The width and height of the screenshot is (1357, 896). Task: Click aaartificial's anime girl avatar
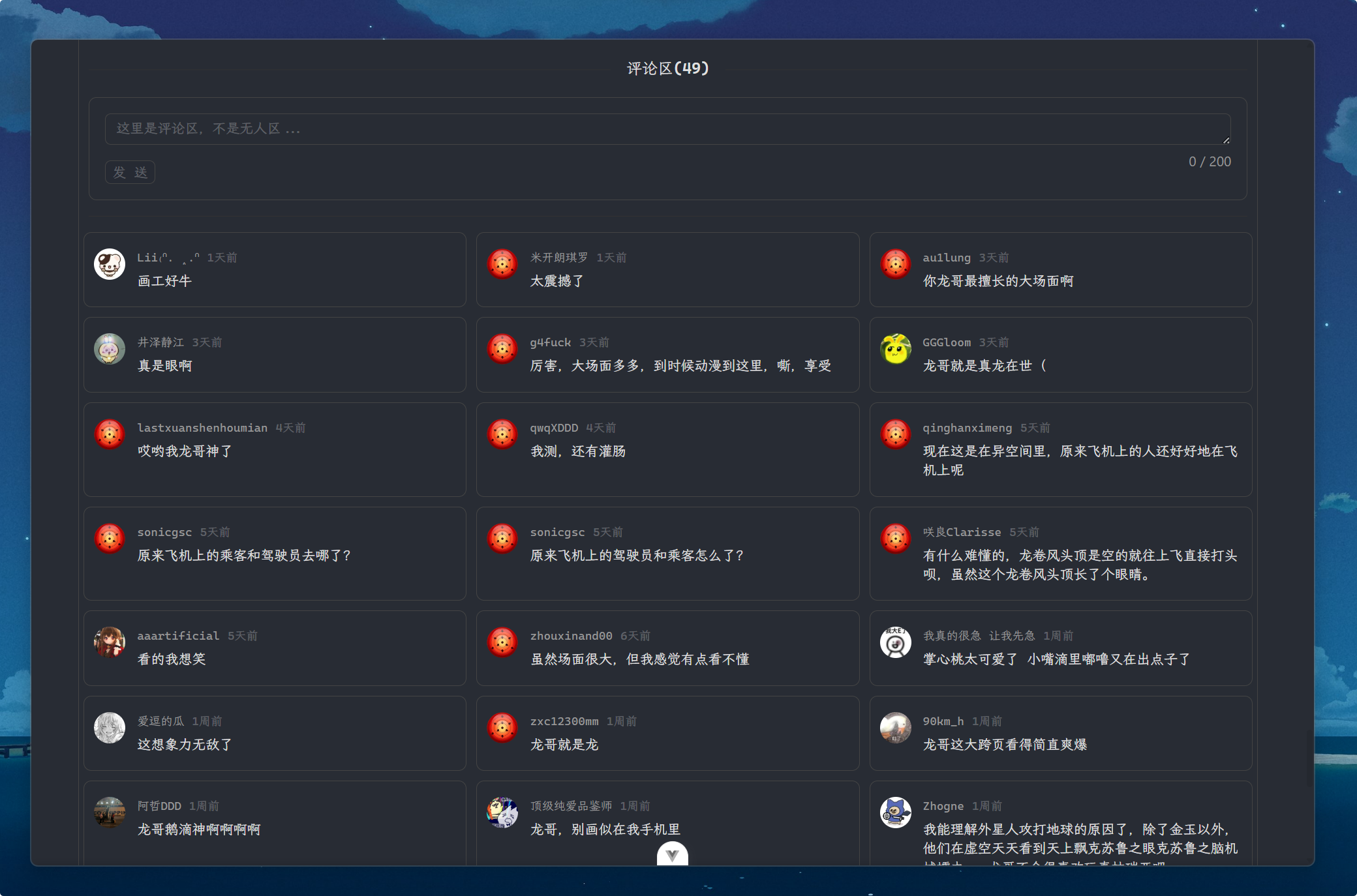click(x=110, y=642)
